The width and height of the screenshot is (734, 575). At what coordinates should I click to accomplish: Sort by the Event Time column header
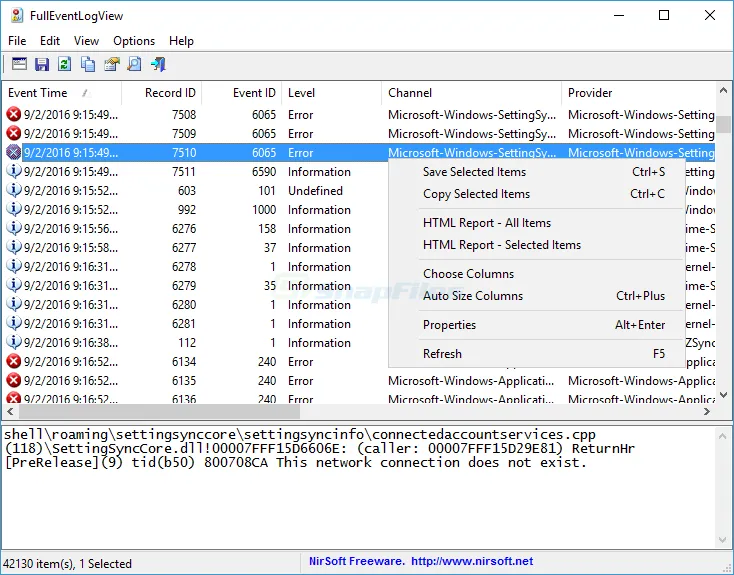tap(61, 93)
